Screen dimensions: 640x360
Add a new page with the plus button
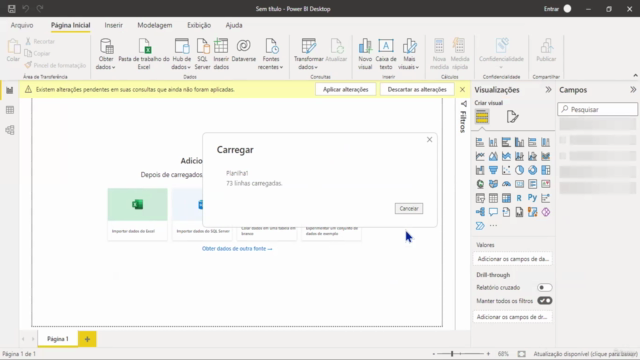87,339
